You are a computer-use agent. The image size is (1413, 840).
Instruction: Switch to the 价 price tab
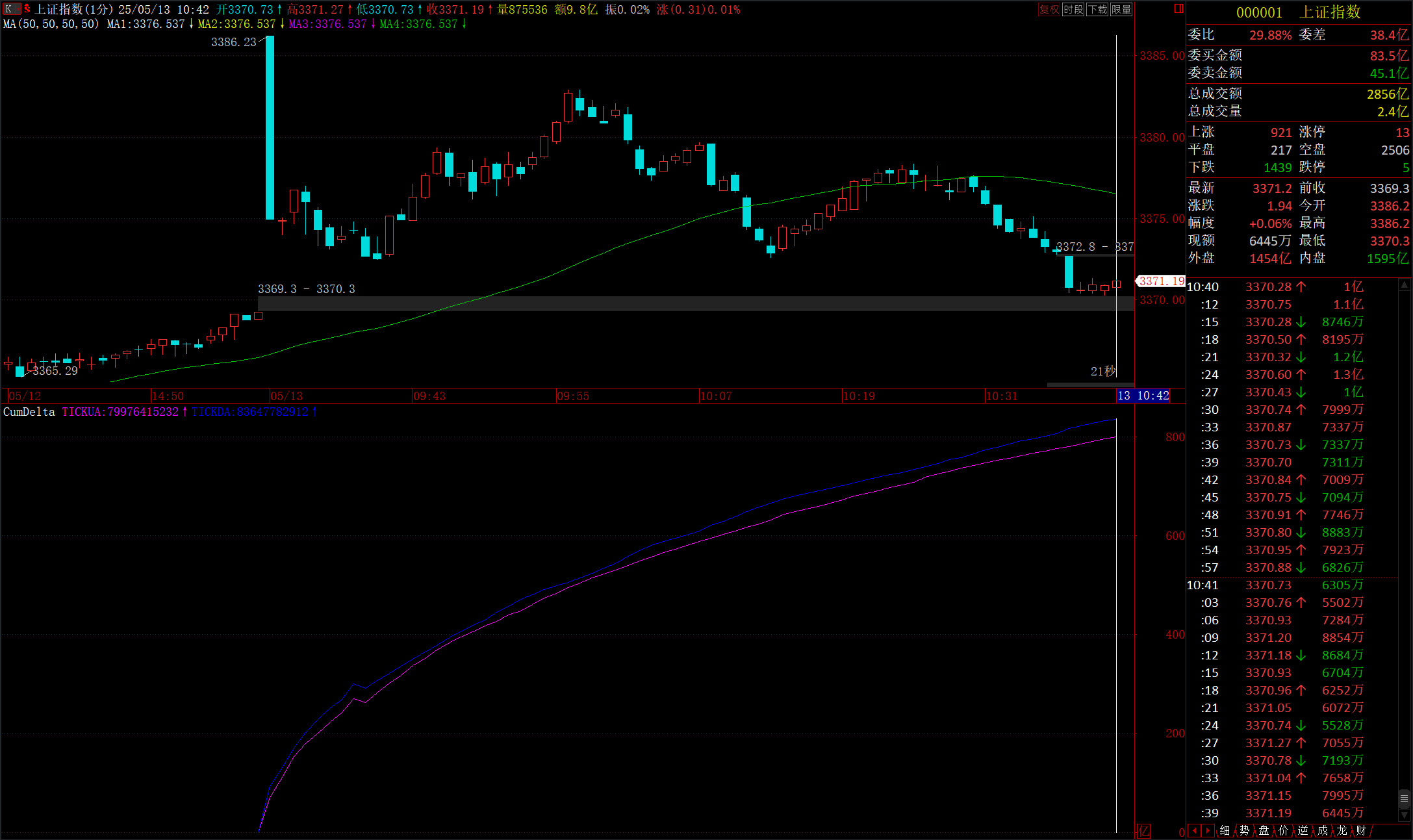1283,830
